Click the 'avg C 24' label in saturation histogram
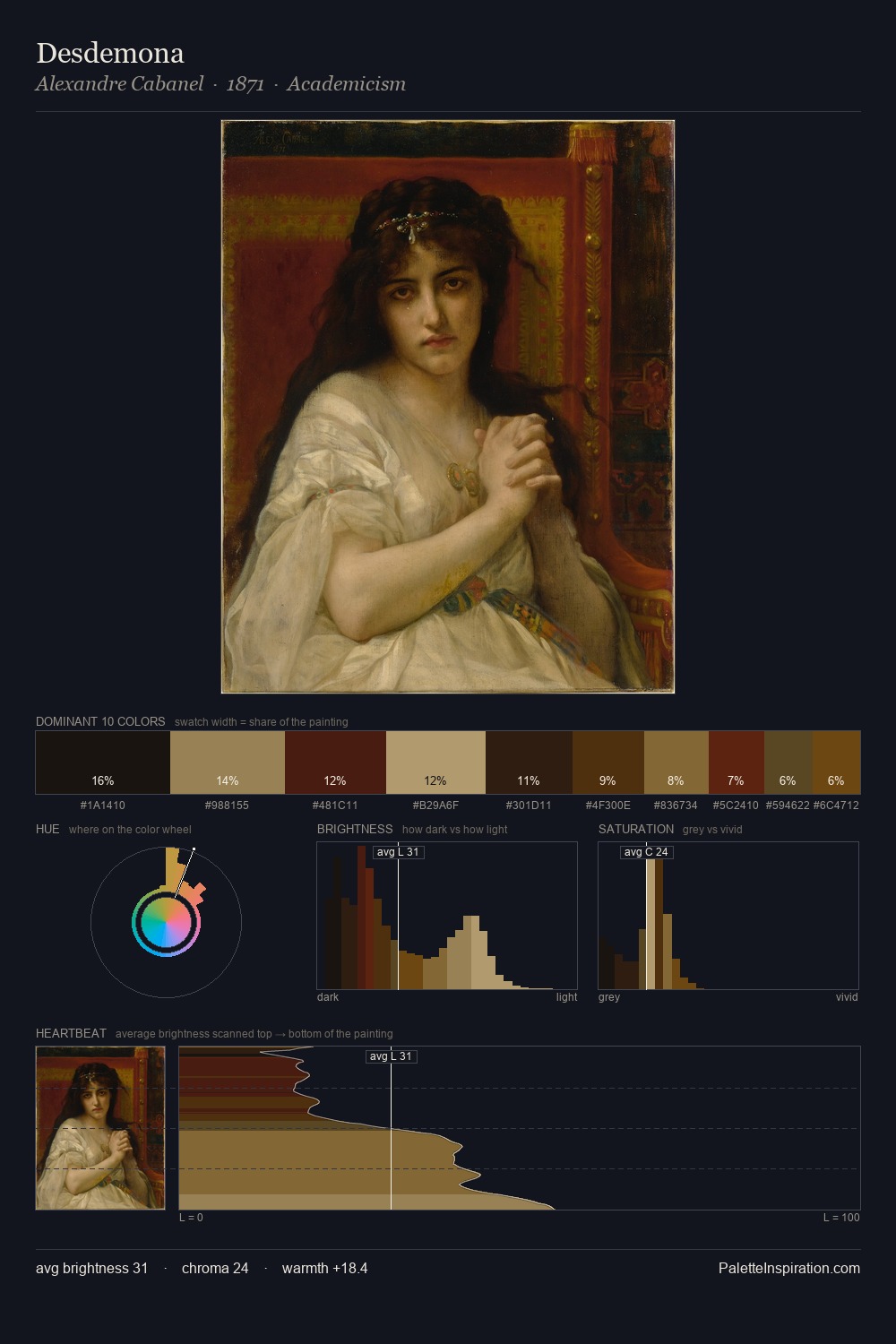Screen dimensions: 896x1344 646,852
